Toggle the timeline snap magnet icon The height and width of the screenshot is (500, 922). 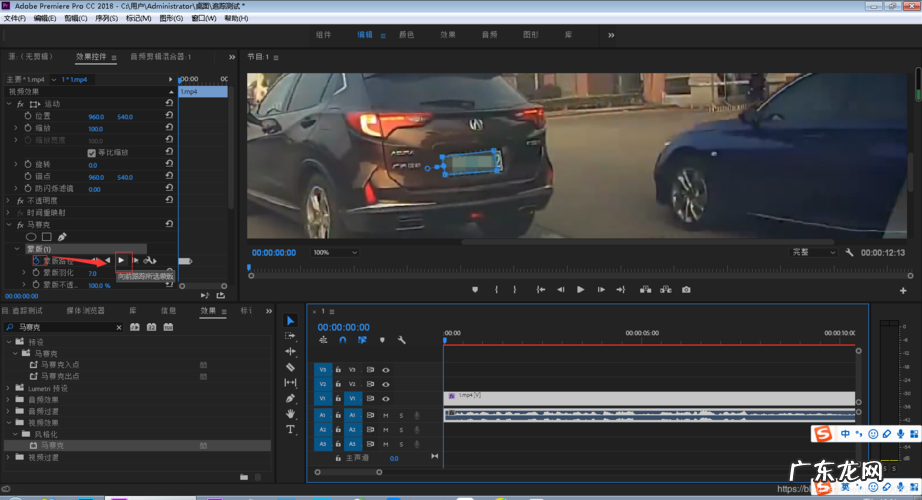coord(342,340)
